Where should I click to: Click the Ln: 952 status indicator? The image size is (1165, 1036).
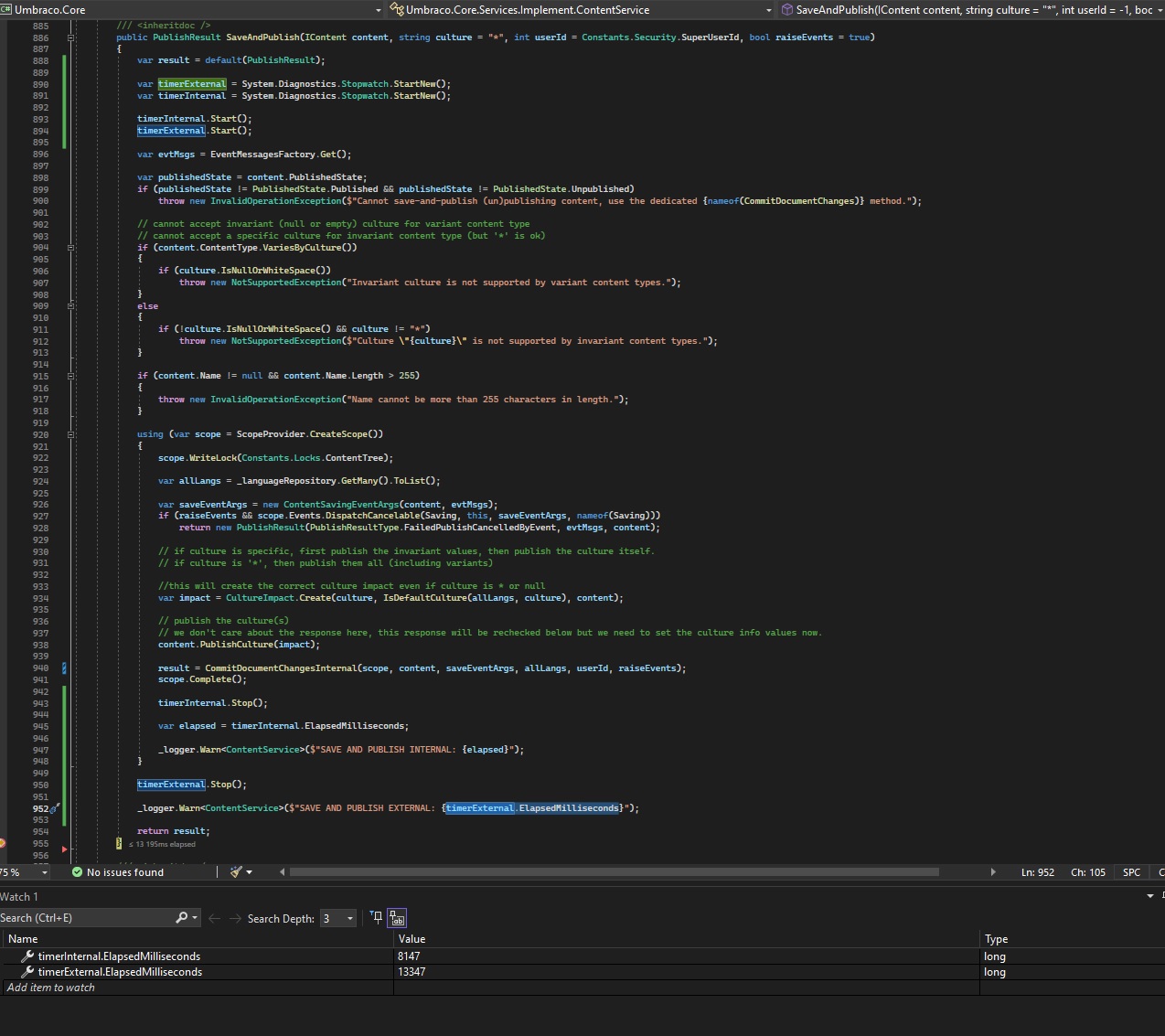(1038, 872)
